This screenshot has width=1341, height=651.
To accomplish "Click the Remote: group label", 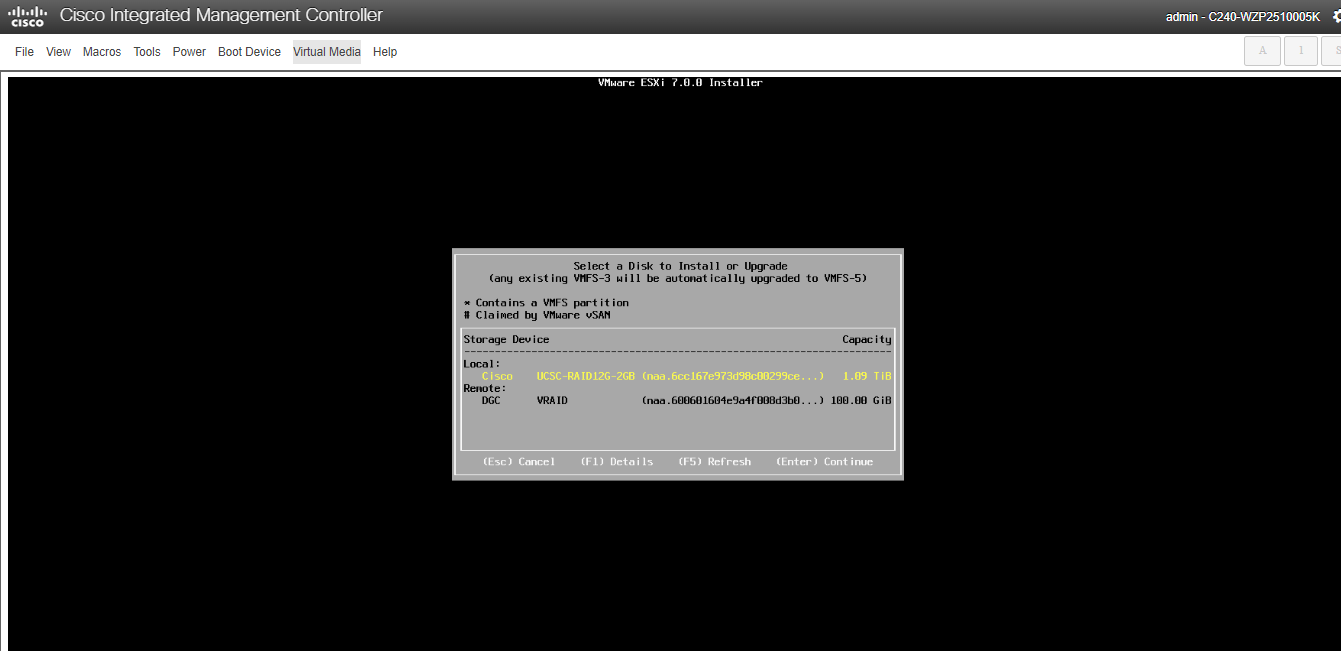I will point(485,388).
